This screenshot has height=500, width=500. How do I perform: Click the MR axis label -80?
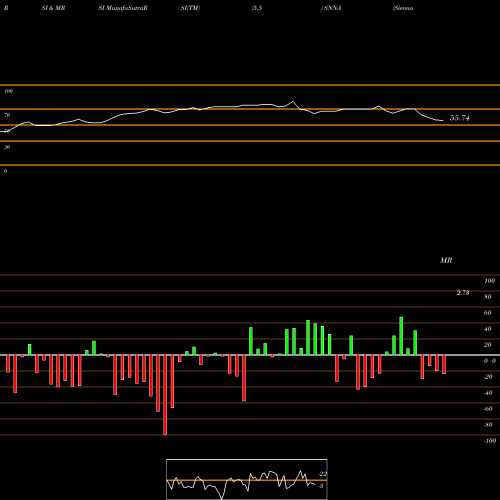(x=488, y=425)
